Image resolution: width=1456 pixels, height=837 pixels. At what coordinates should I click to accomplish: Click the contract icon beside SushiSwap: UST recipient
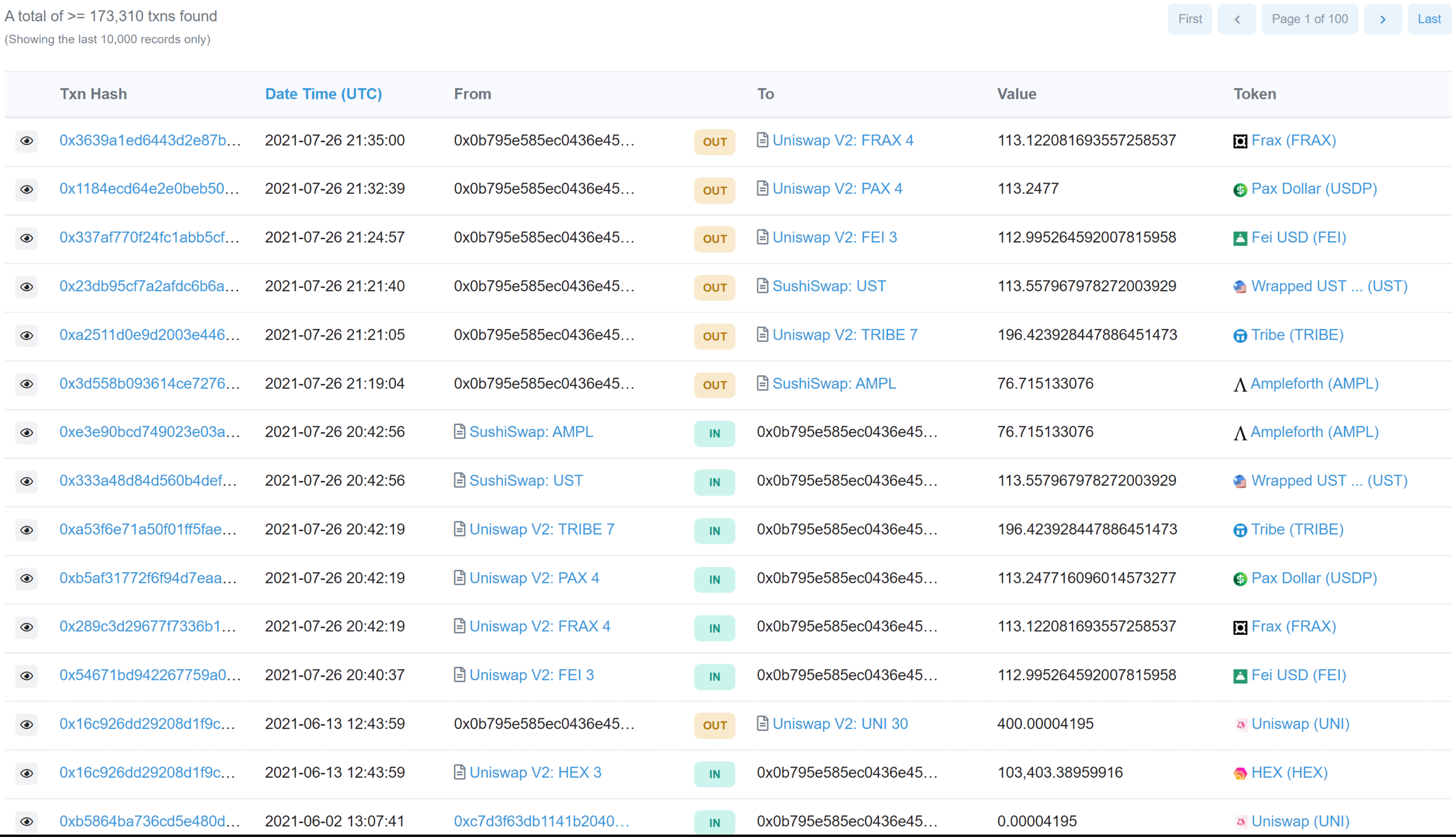762,286
